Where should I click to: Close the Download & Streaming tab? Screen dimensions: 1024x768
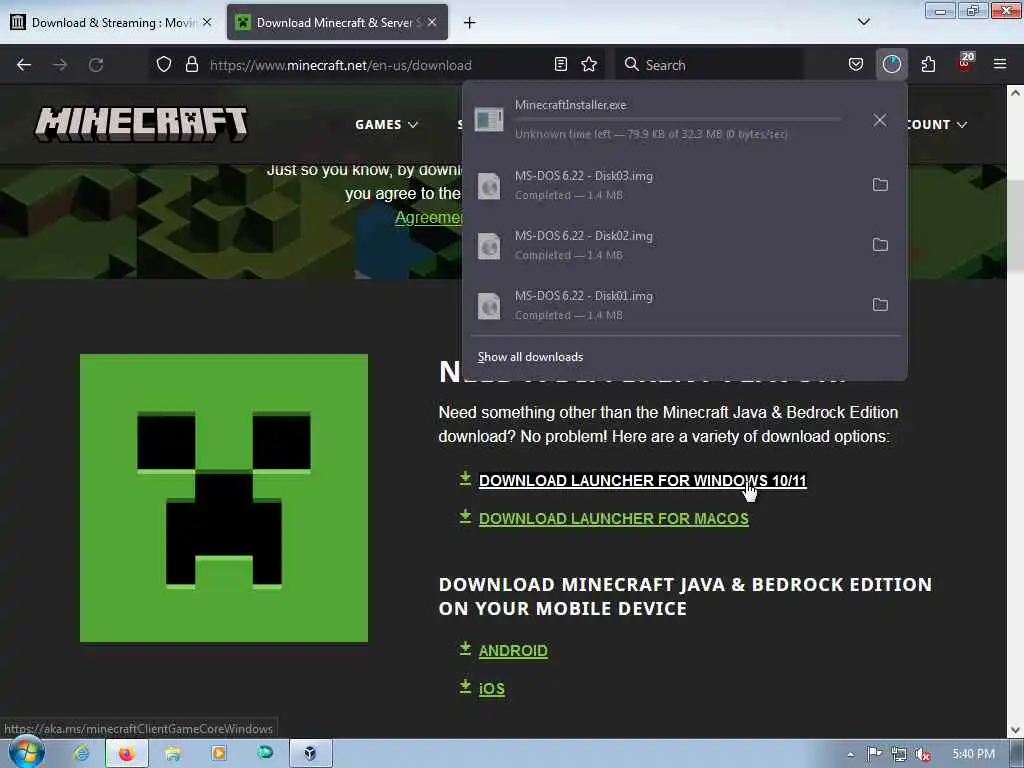point(207,22)
